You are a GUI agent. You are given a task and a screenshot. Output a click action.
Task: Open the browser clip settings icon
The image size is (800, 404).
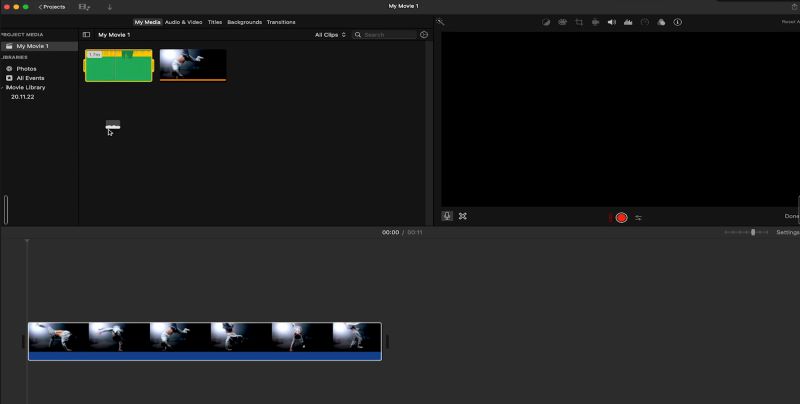click(x=424, y=35)
